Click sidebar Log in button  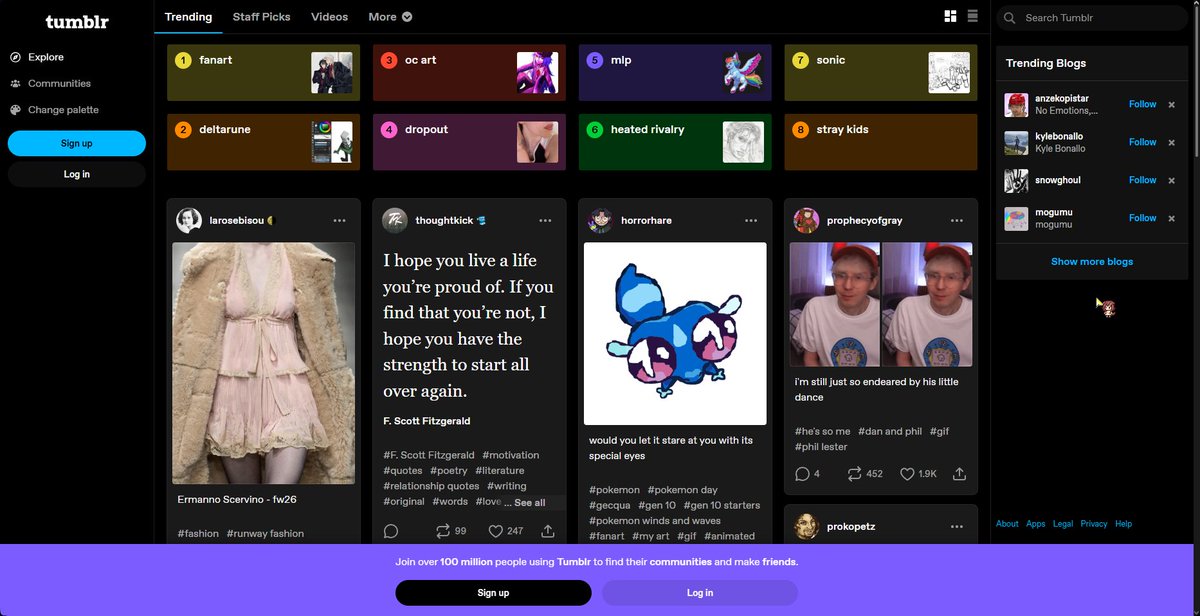click(x=77, y=174)
